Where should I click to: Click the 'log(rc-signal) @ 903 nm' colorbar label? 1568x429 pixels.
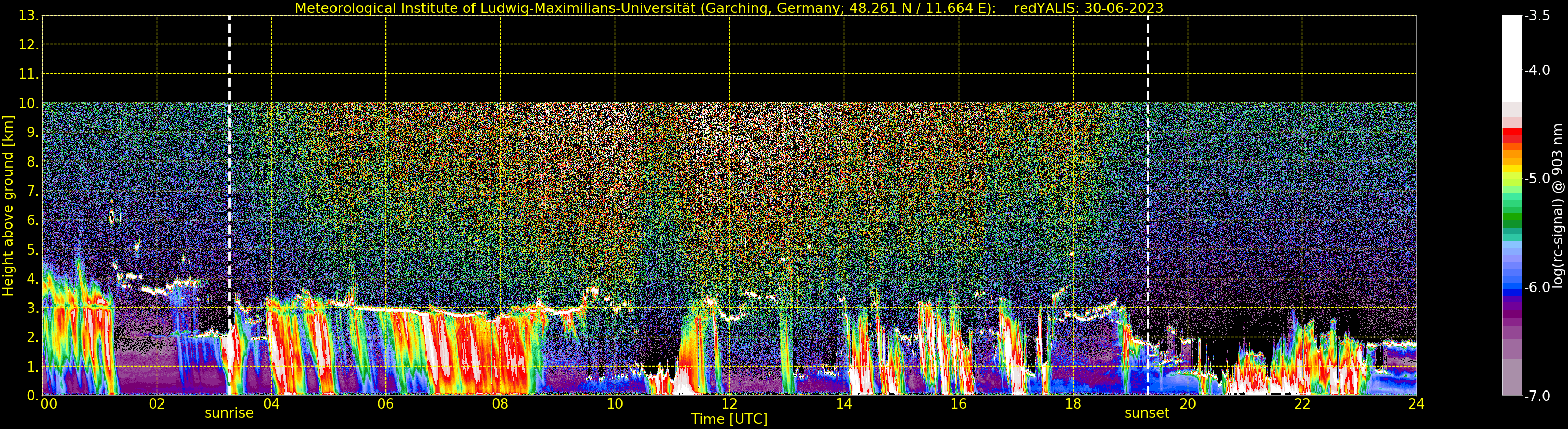coord(1557,206)
